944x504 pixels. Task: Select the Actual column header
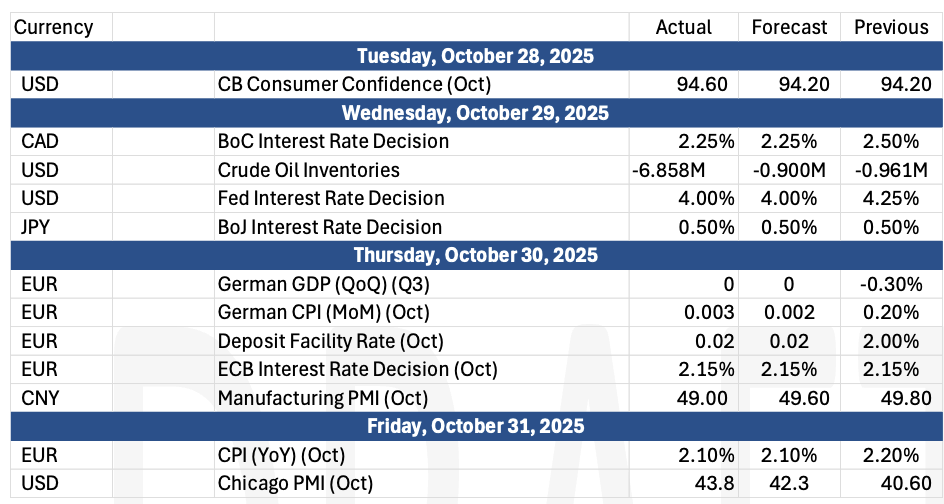click(683, 27)
